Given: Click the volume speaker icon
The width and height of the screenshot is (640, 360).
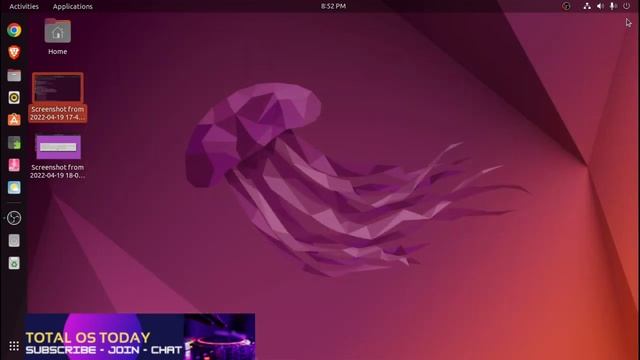Looking at the screenshot, I should coord(600,6).
